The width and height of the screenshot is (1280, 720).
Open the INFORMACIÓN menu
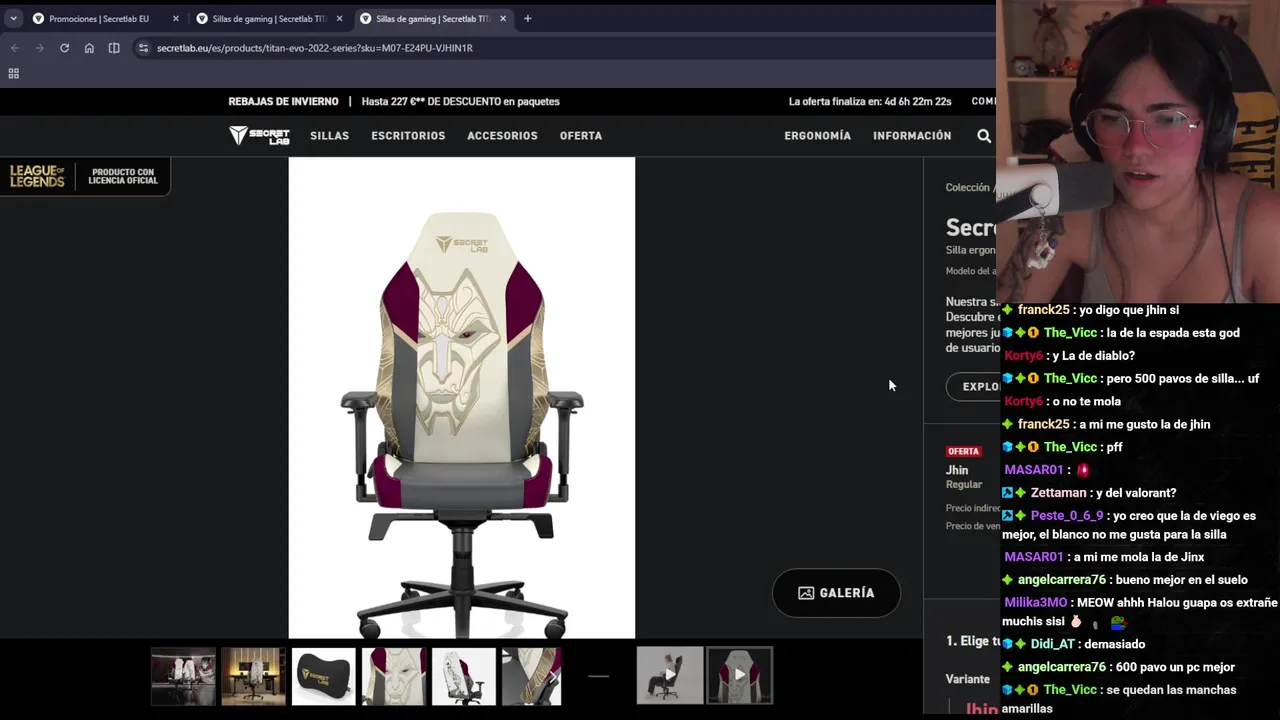point(912,136)
